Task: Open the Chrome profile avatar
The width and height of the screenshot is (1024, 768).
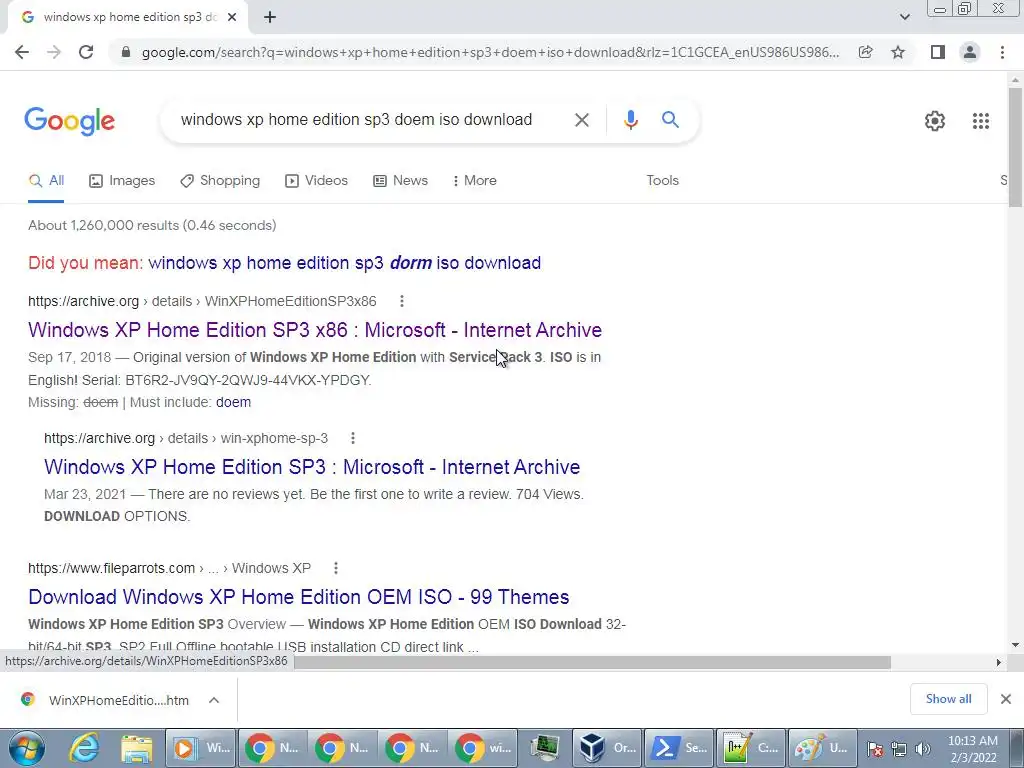Action: [x=970, y=52]
